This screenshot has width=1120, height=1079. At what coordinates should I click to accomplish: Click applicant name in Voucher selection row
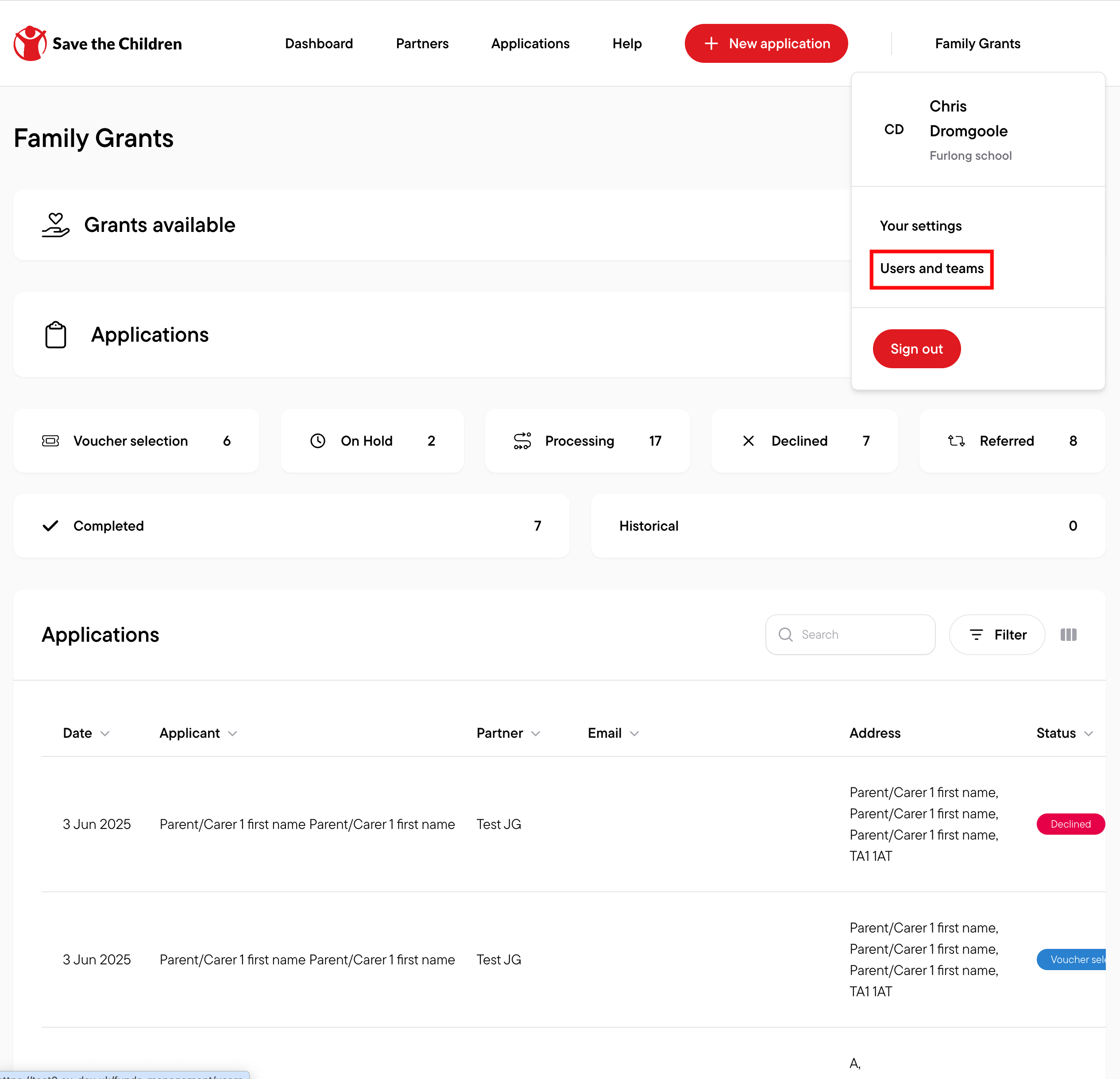307,960
